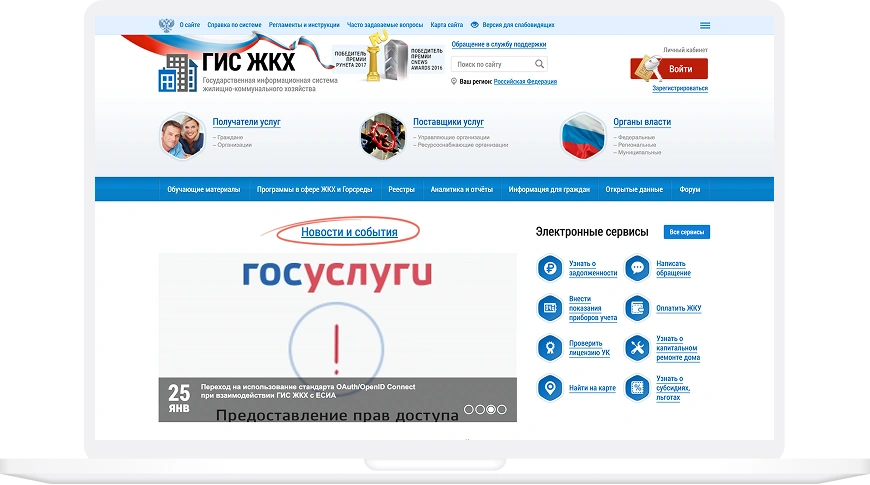Click 'Найти на карте' service link

coord(593,388)
